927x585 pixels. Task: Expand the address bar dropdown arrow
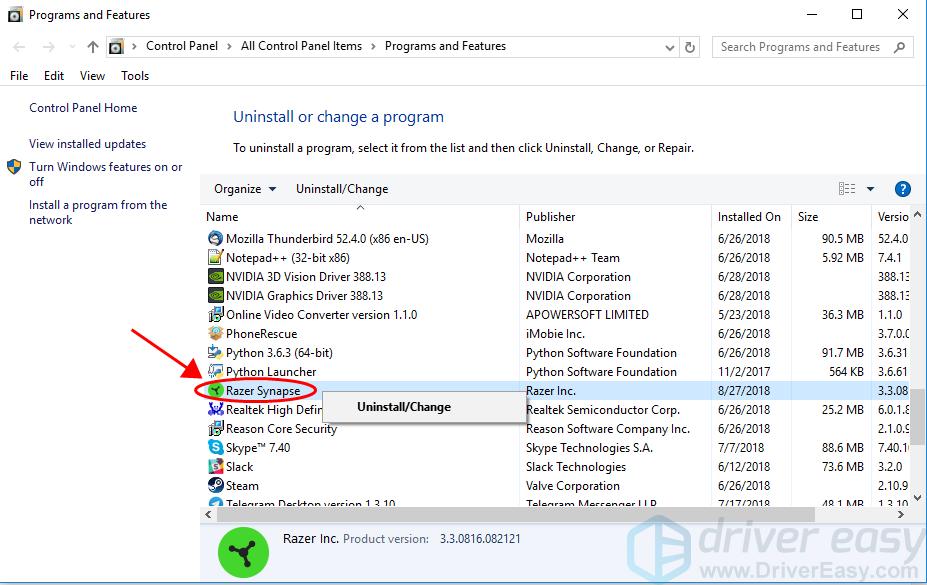(x=669, y=46)
